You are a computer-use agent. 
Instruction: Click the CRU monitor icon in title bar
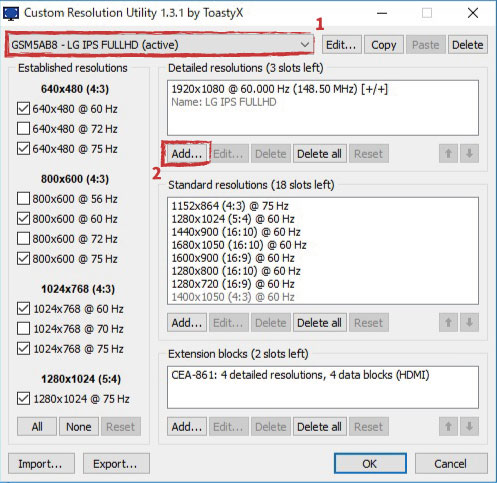pyautogui.click(x=11, y=13)
